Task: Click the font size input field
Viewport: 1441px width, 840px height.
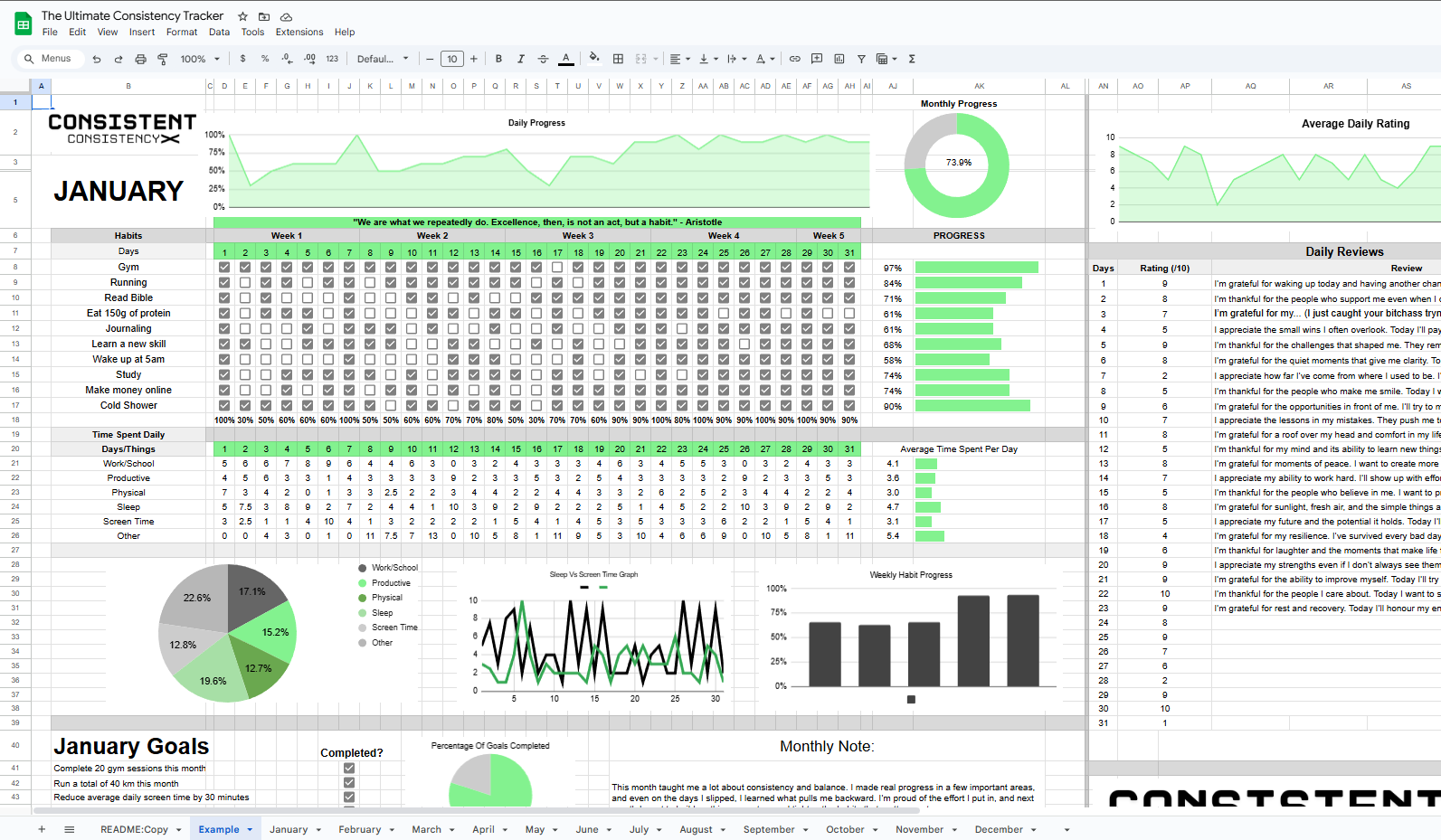Action: (451, 59)
